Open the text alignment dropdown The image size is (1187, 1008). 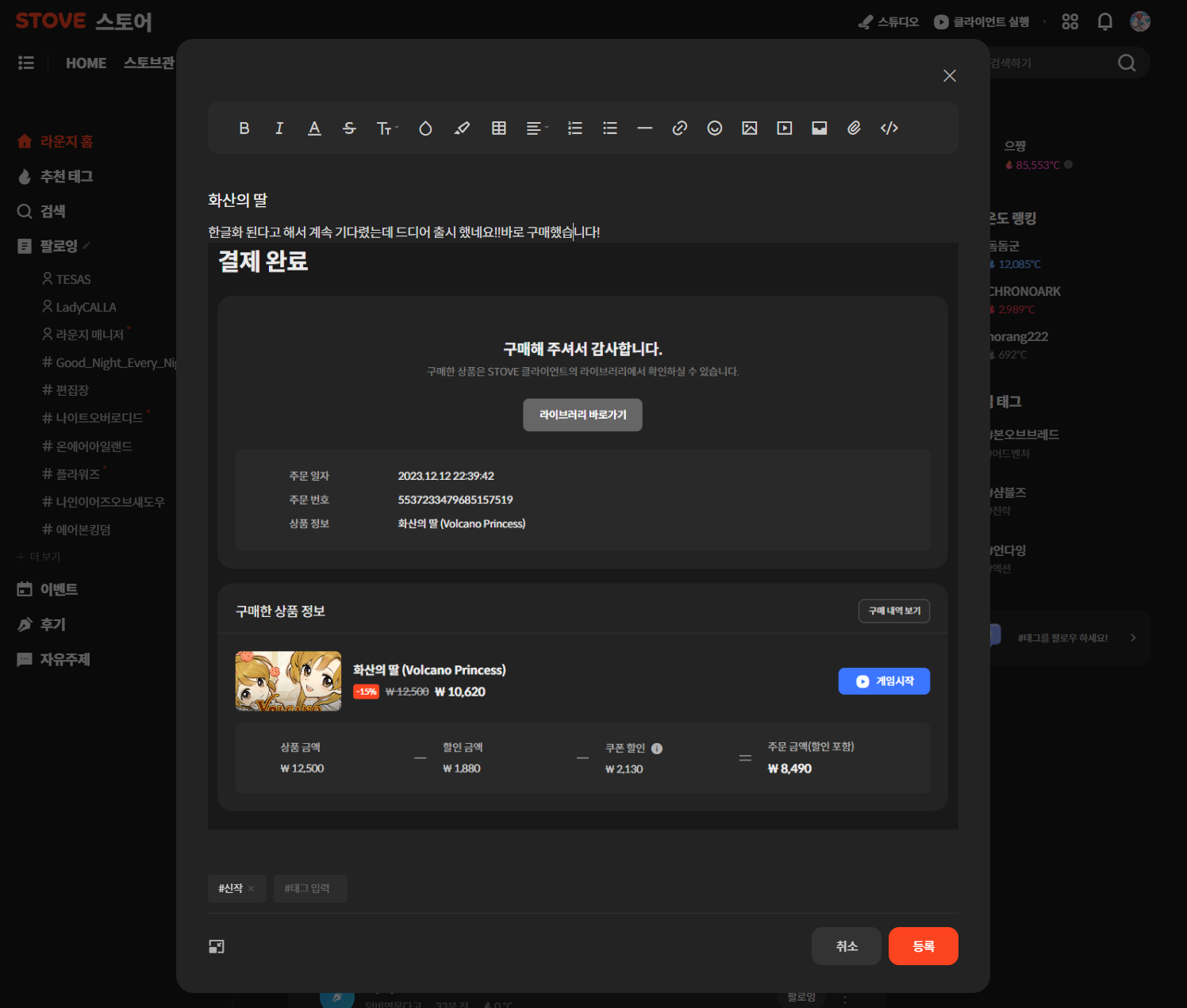[537, 128]
